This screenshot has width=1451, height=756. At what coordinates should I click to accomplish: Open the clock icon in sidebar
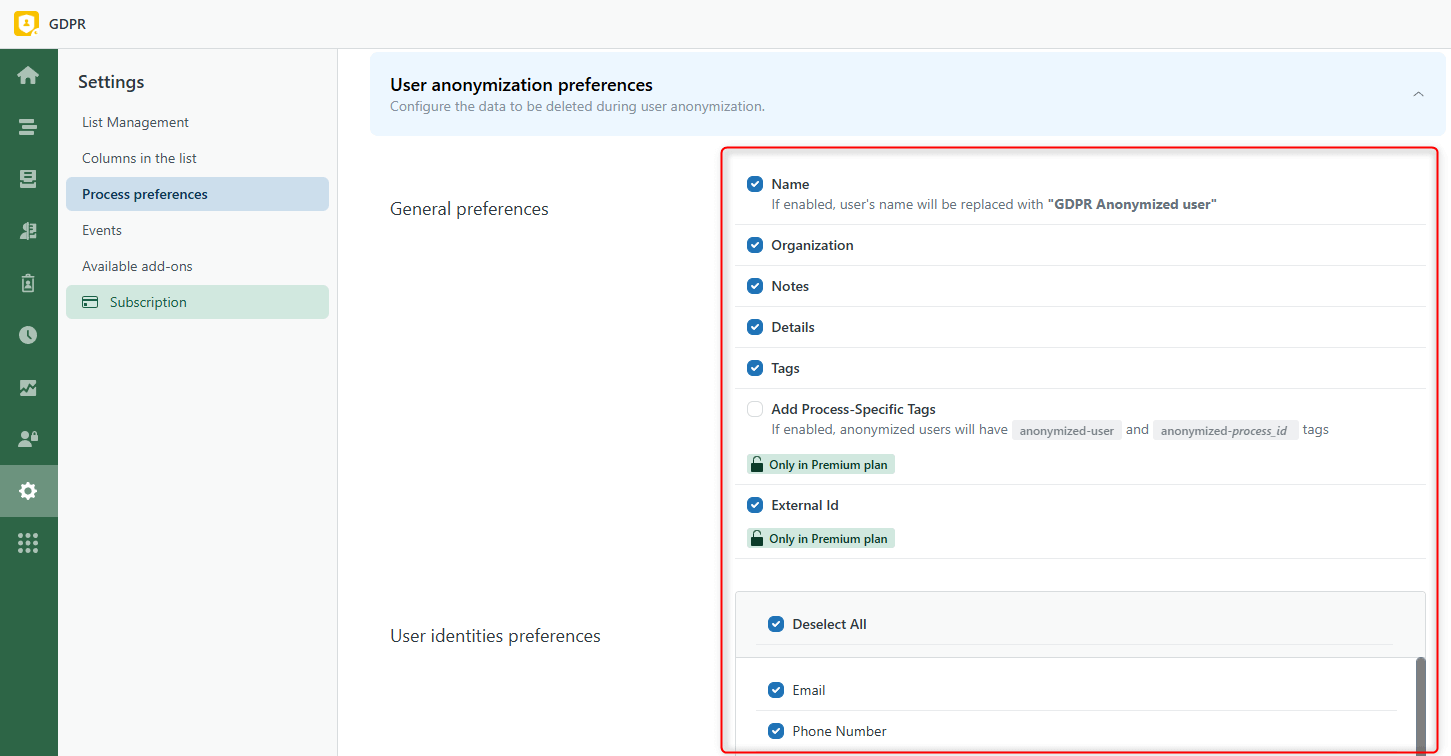tap(28, 335)
